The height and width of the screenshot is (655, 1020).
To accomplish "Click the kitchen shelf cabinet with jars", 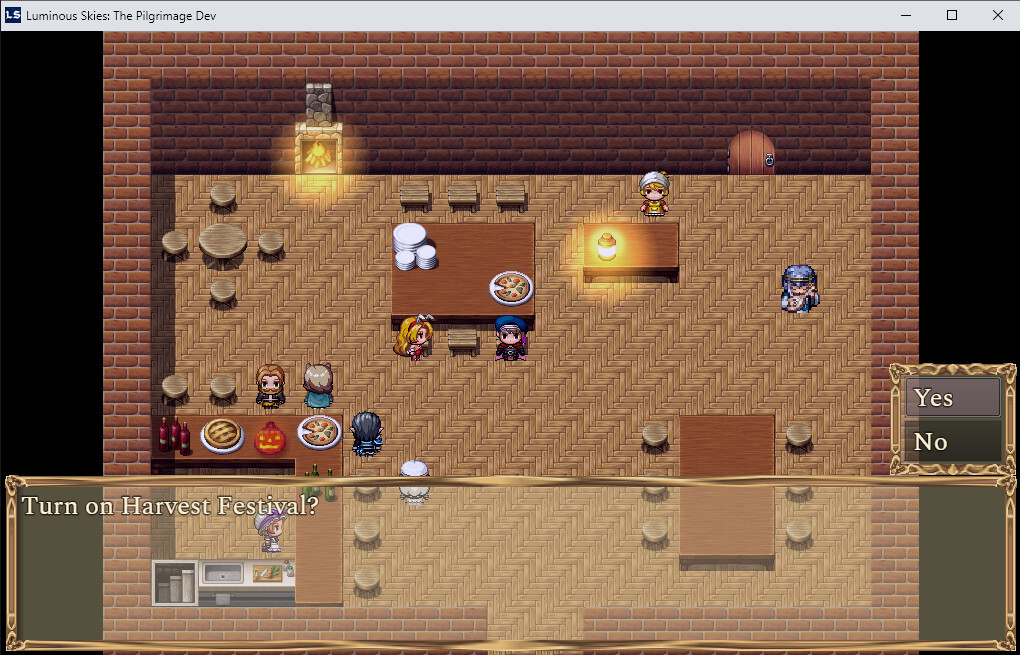I will pyautogui.click(x=175, y=583).
